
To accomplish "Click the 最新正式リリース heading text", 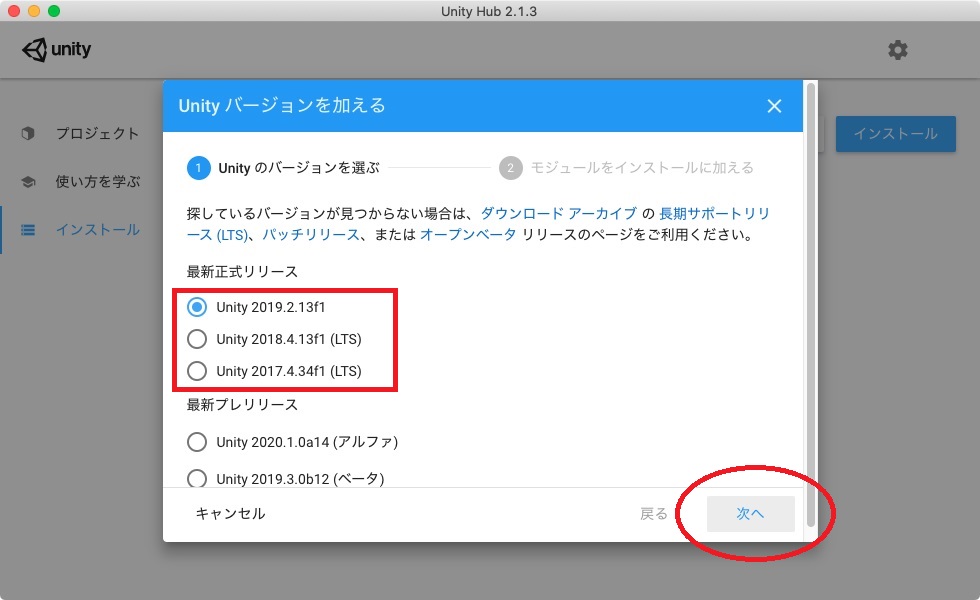I will [x=242, y=272].
